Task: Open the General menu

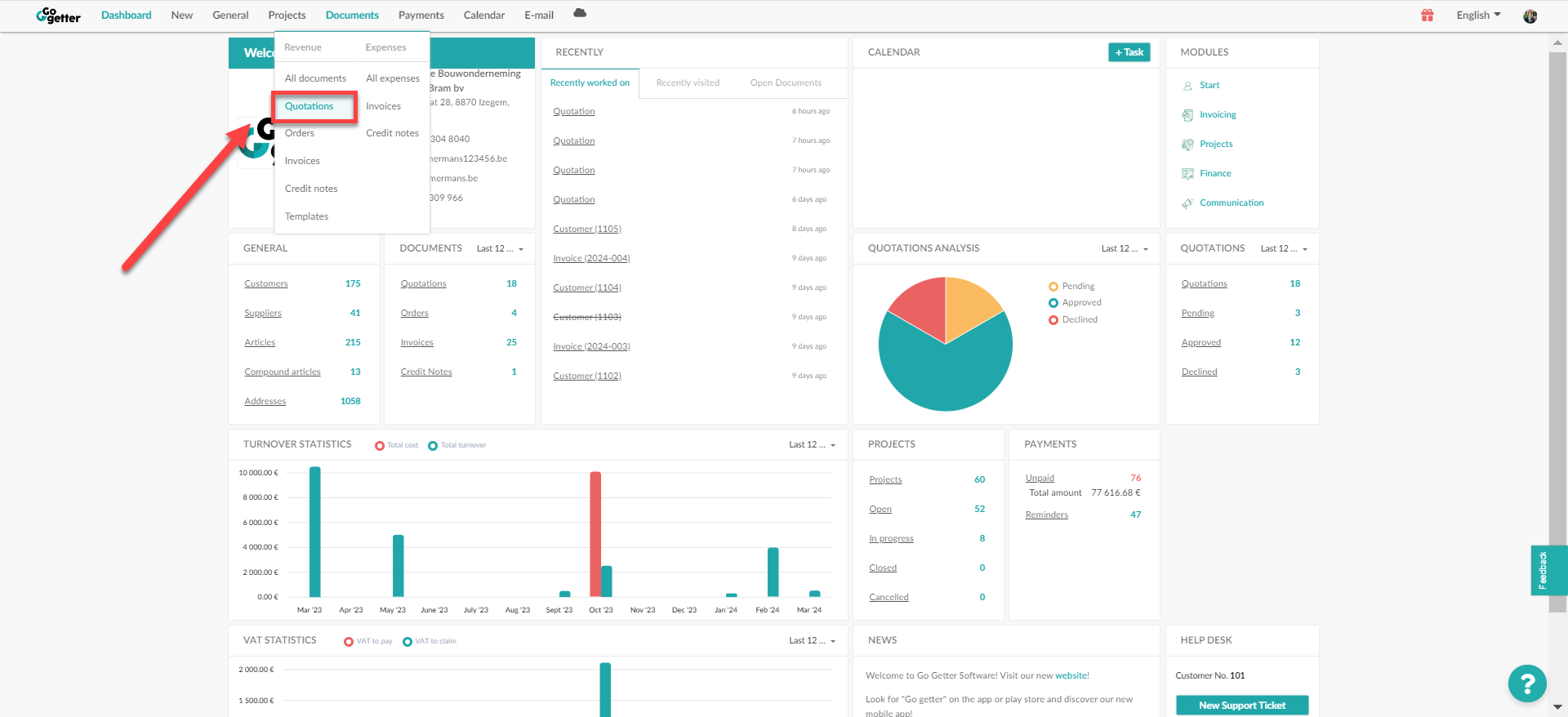Action: coord(230,15)
